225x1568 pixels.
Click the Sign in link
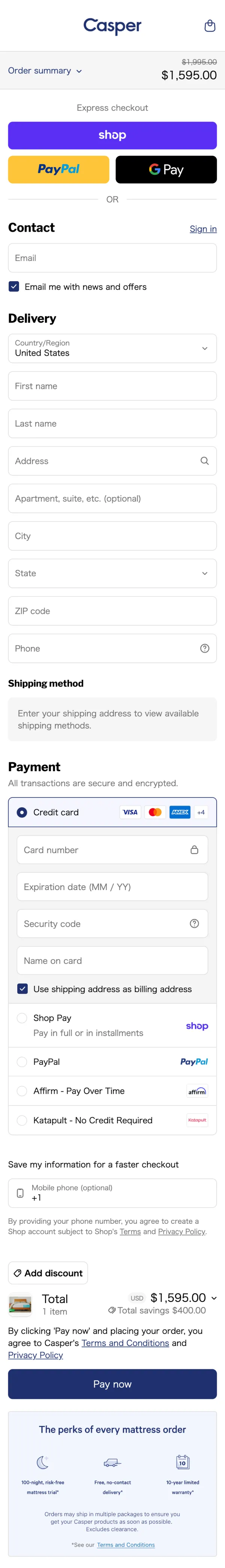click(x=203, y=229)
